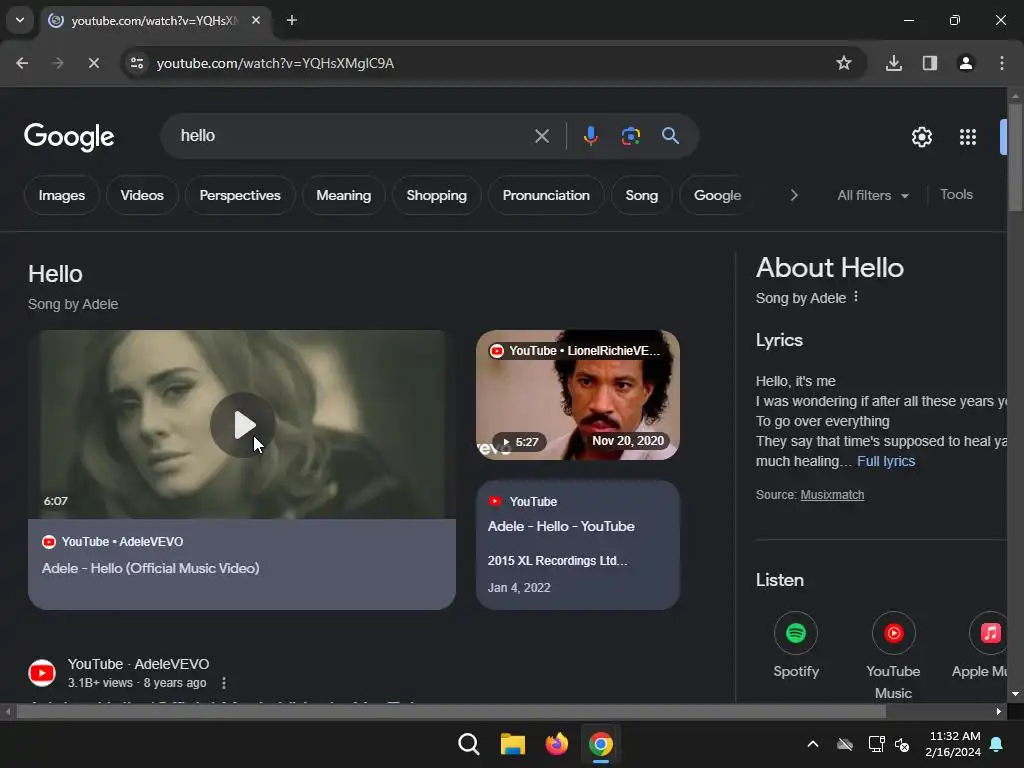
Task: Click the scroll right arrow
Action: pyautogui.click(x=999, y=711)
